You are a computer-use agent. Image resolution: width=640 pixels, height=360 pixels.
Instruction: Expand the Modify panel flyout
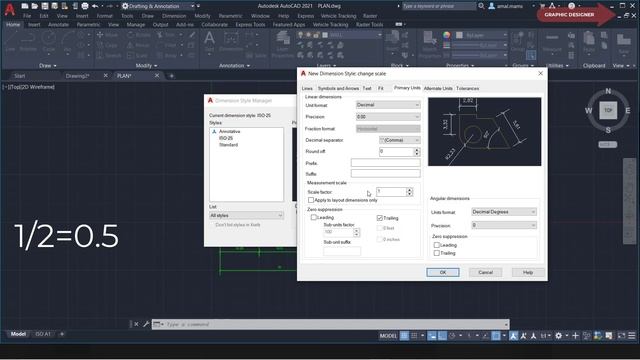point(146,66)
